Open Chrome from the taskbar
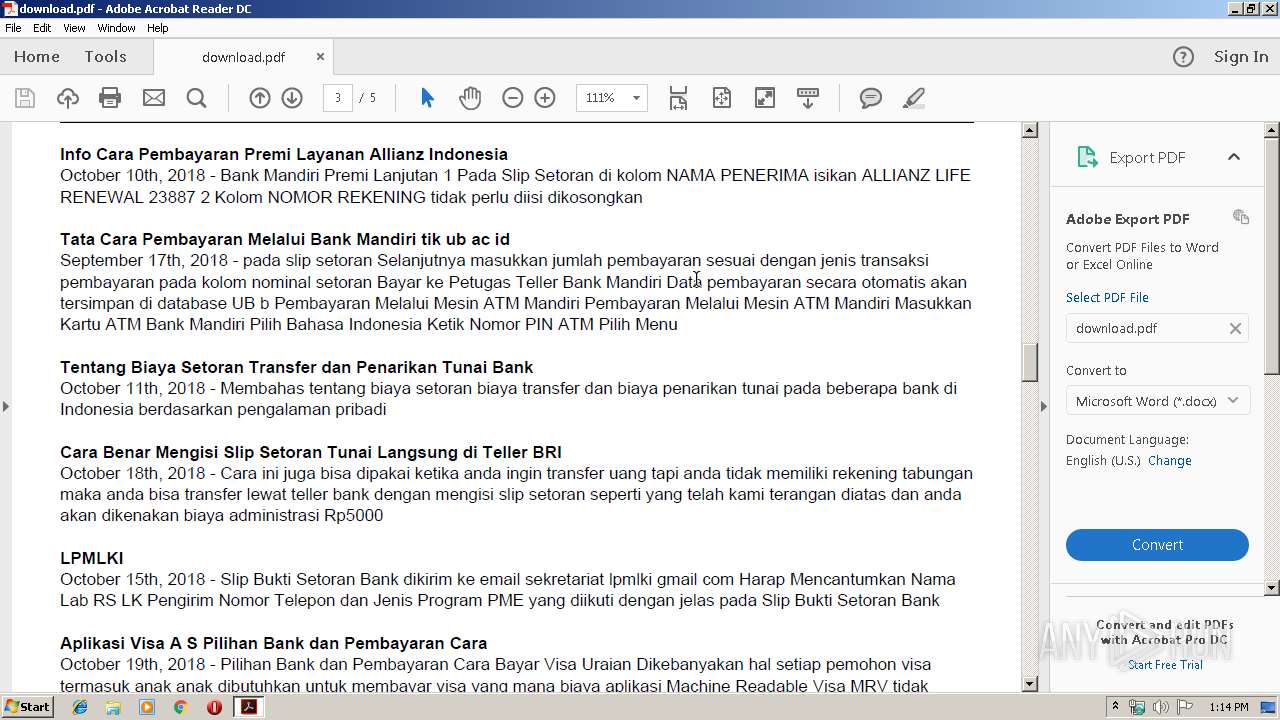1280x720 pixels. (x=180, y=707)
